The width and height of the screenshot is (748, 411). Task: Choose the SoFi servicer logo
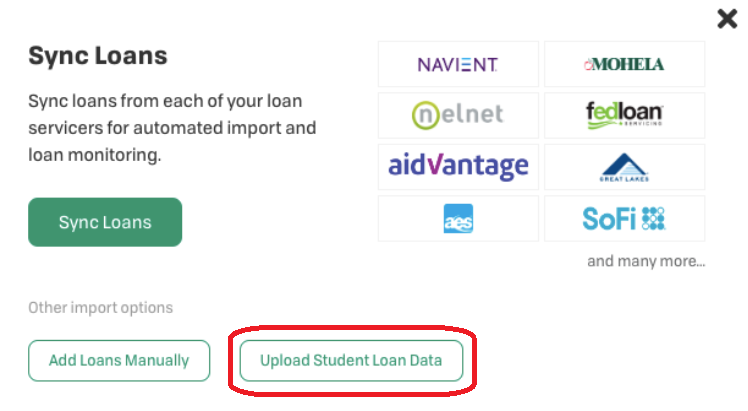624,219
